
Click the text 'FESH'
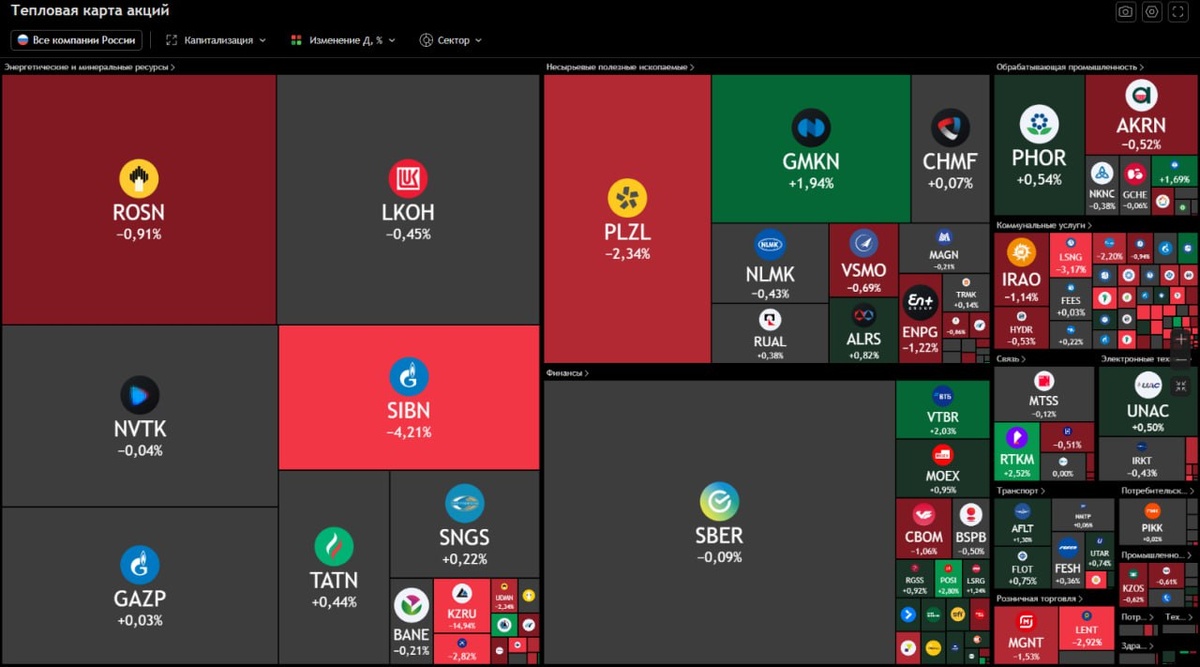click(1067, 569)
